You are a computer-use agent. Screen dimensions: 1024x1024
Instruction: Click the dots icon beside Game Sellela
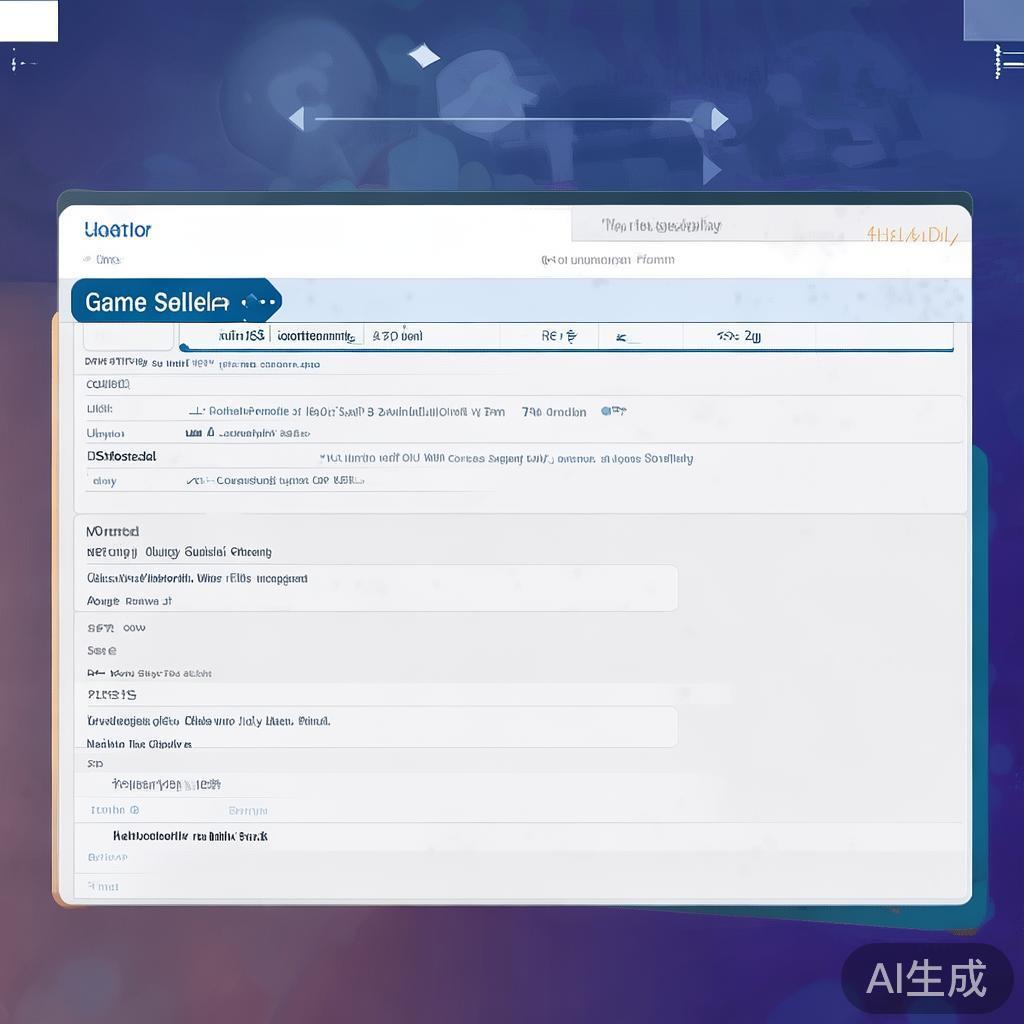click(259, 302)
